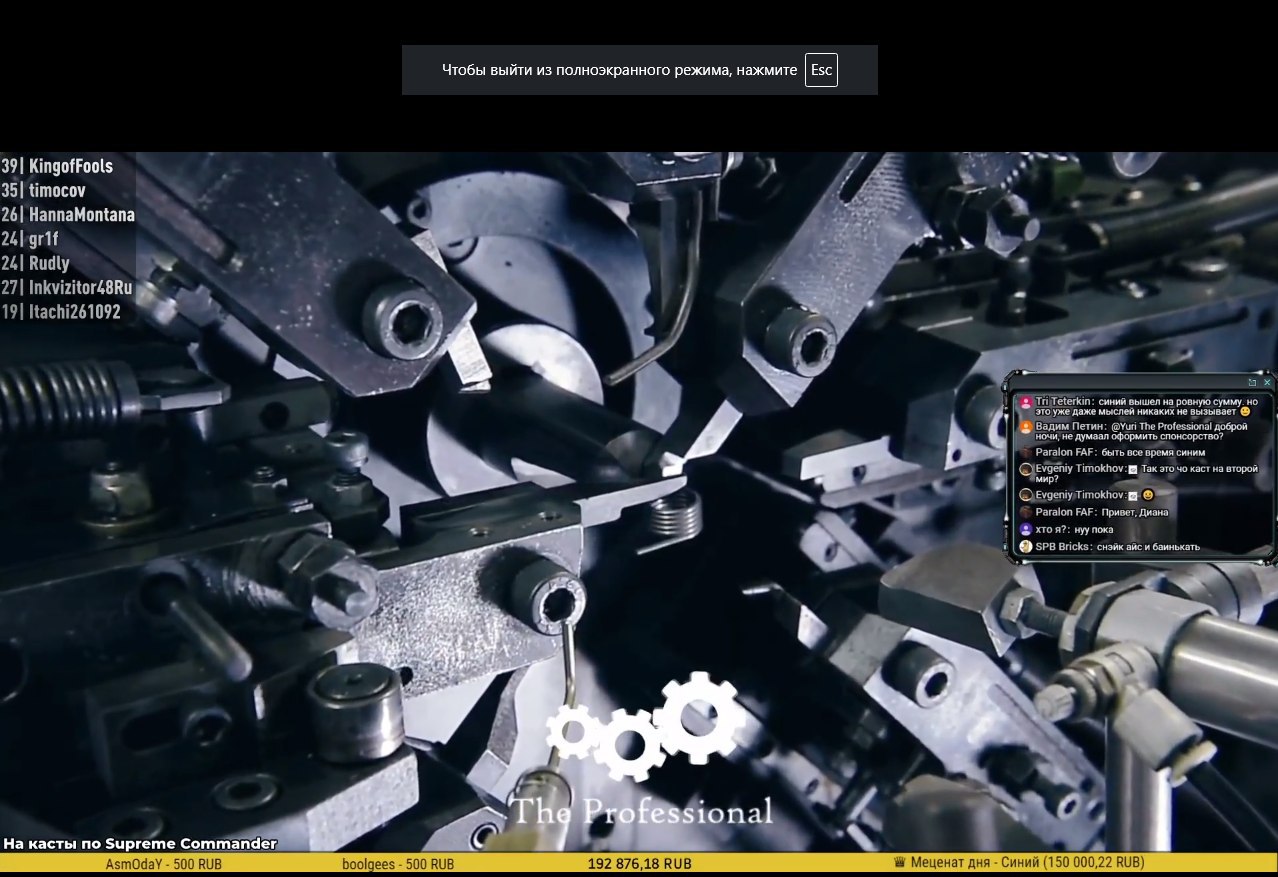Click chat username 'SPB Bricks'
The height and width of the screenshot is (877, 1278).
point(1061,547)
